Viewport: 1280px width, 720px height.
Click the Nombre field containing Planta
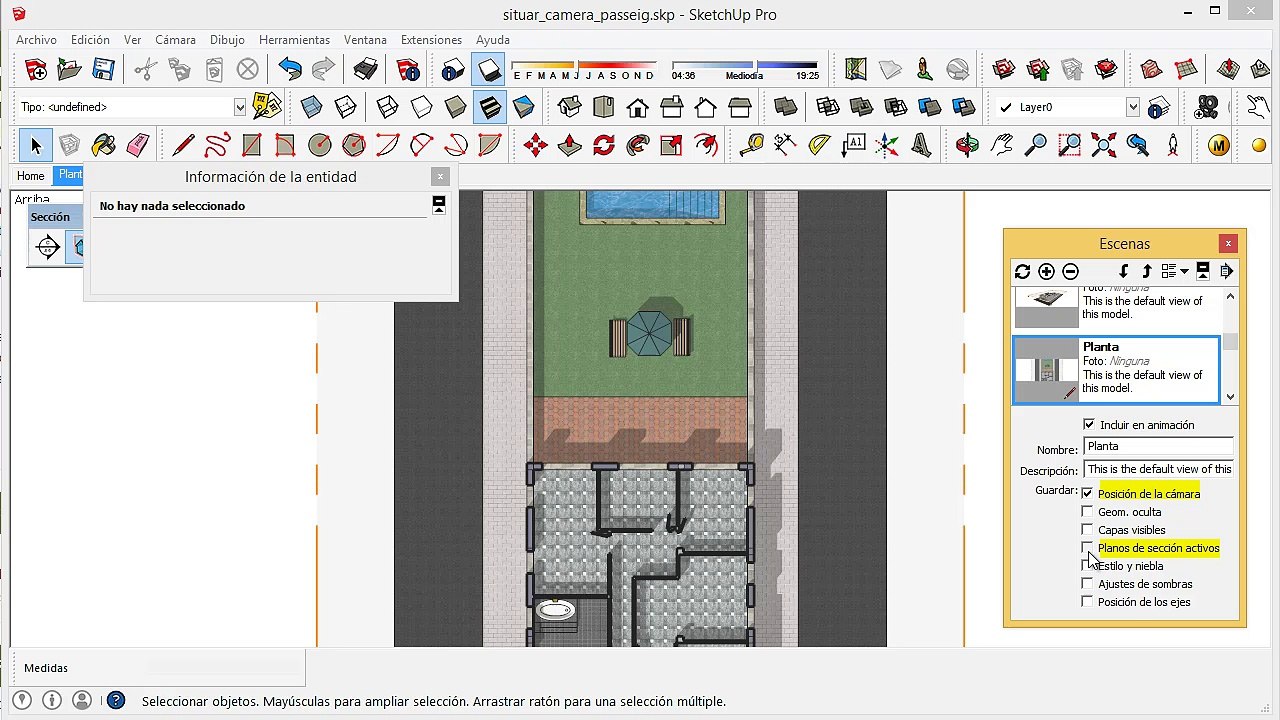1158,447
